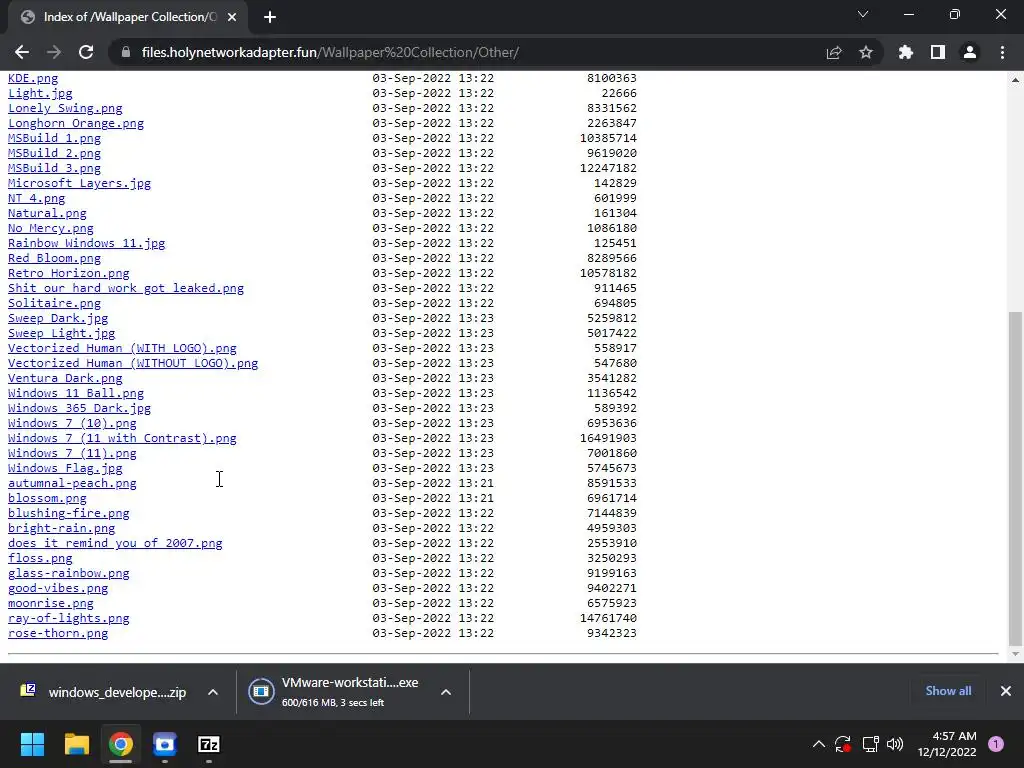Open Chrome extensions puzzle icon
The width and height of the screenshot is (1024, 768).
(906, 52)
